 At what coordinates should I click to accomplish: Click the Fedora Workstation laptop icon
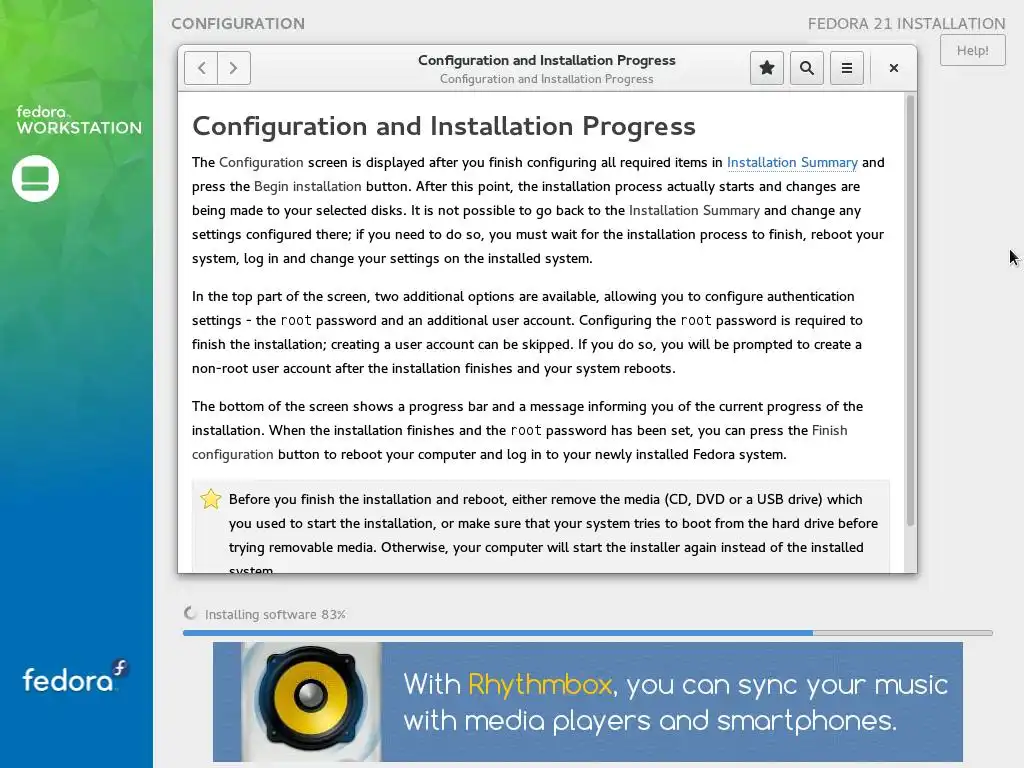coord(35,178)
